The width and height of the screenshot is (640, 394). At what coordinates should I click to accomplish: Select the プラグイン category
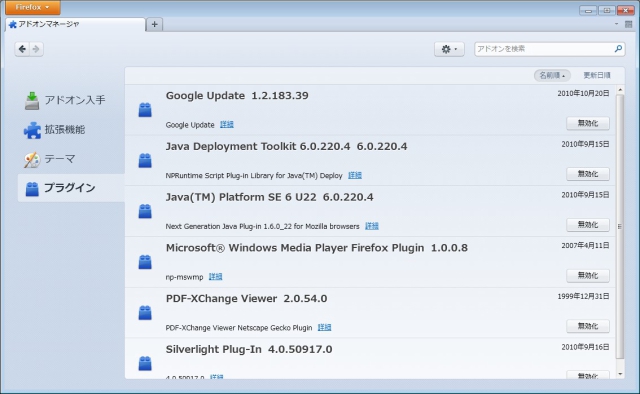(x=71, y=188)
